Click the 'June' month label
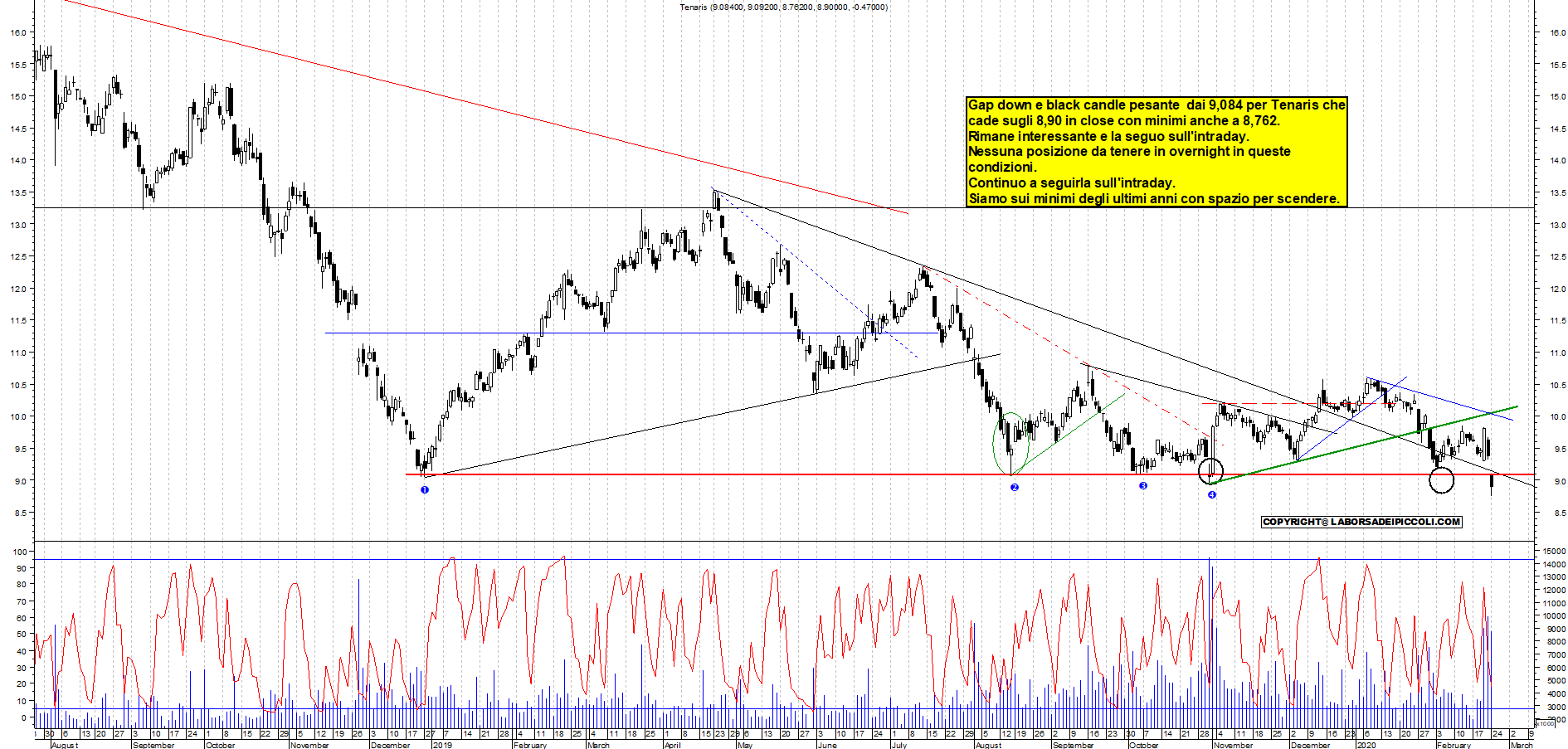Viewport: 1568px width, 749px height. [827, 745]
